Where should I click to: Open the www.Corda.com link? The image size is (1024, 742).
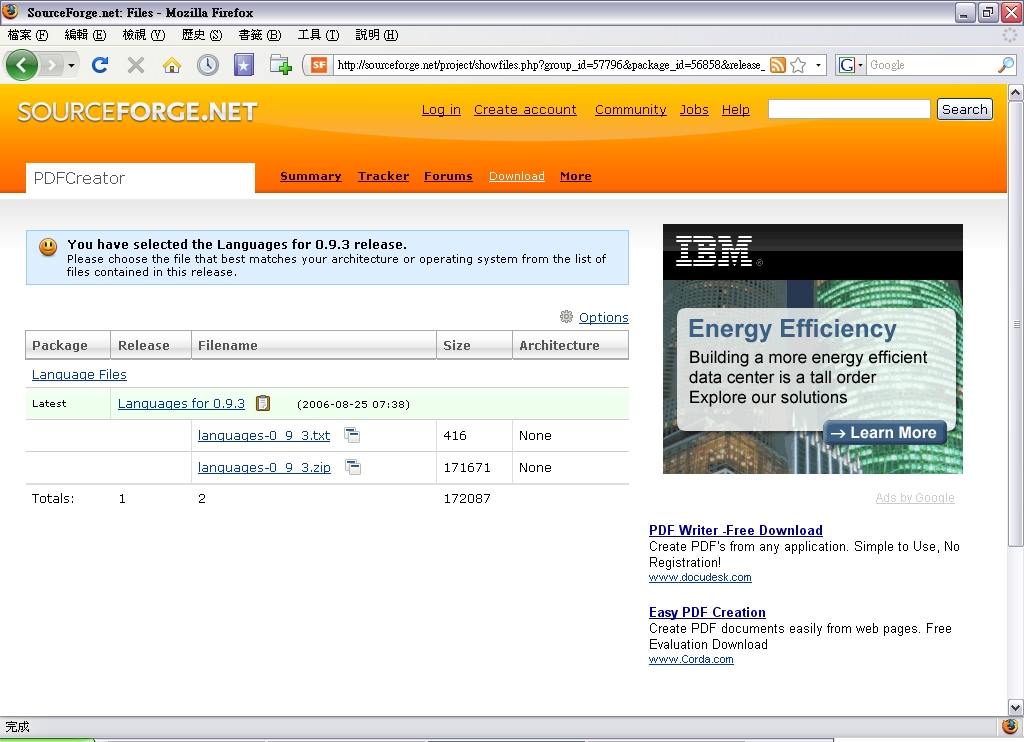[691, 659]
